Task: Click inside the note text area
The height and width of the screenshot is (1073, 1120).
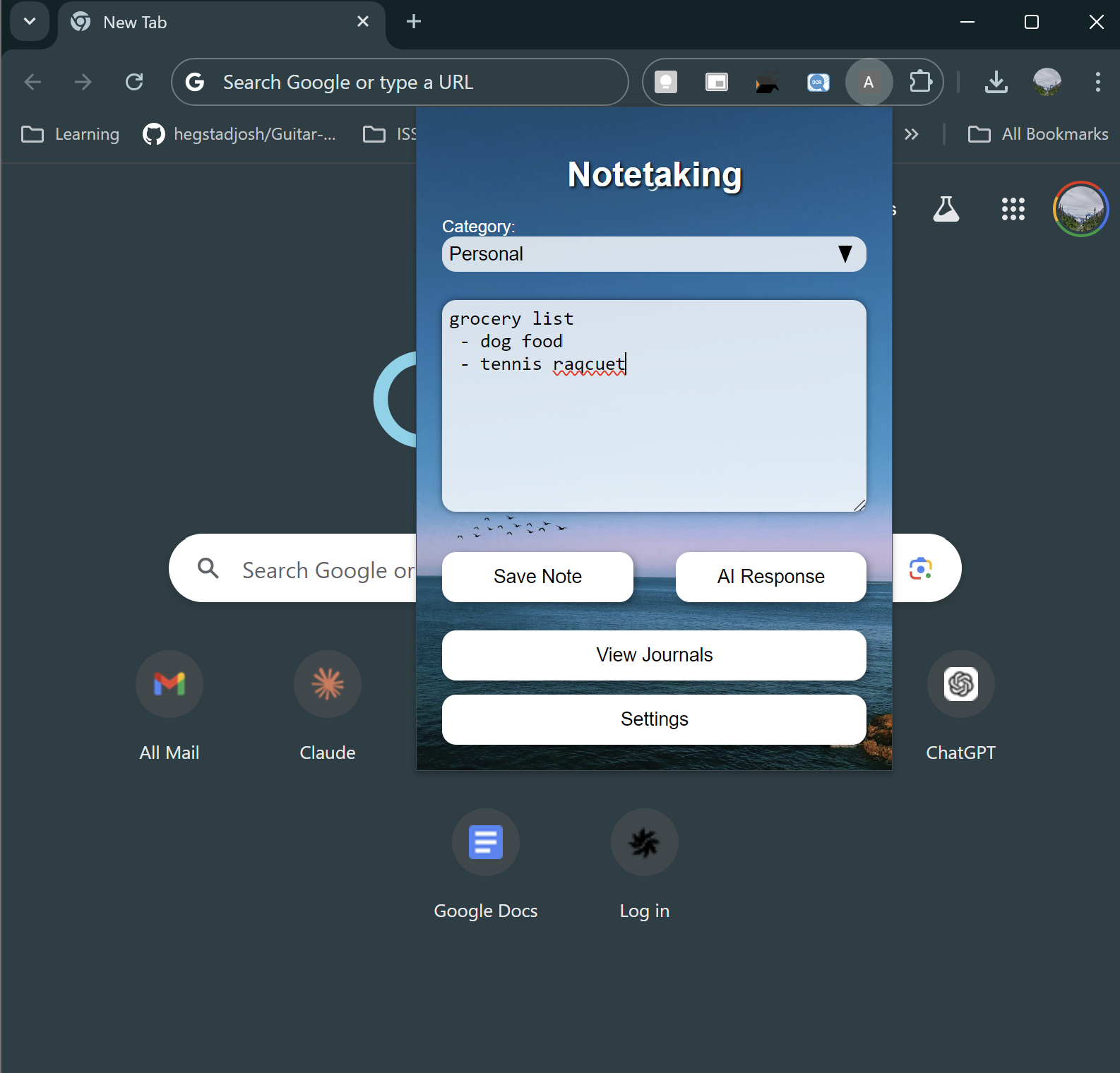Action: (654, 406)
